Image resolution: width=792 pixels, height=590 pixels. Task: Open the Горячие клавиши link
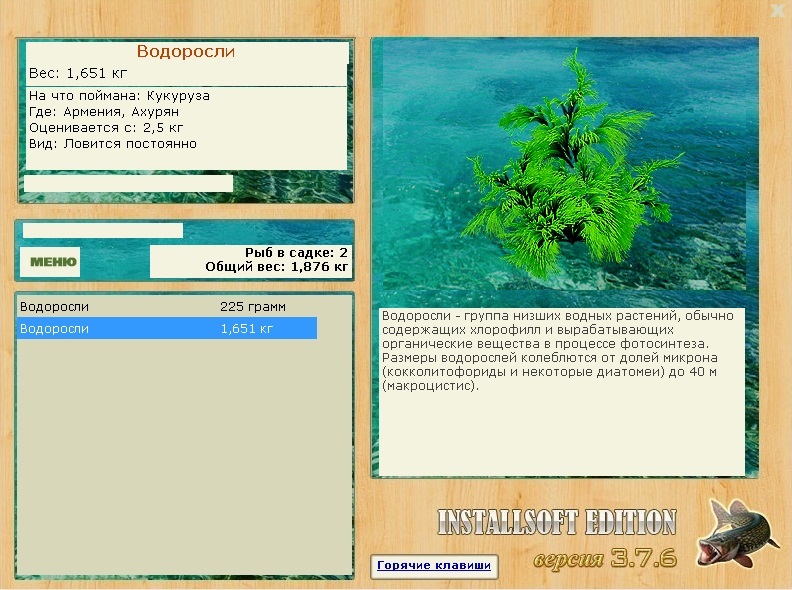(x=434, y=566)
